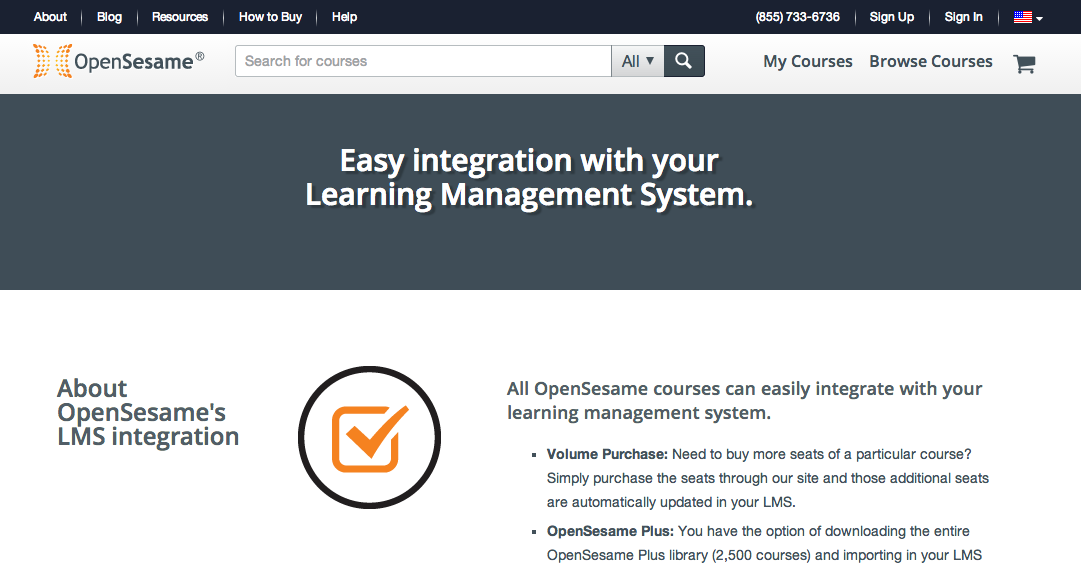Click the magnifying glass search button
The image size is (1081, 576).
[684, 61]
